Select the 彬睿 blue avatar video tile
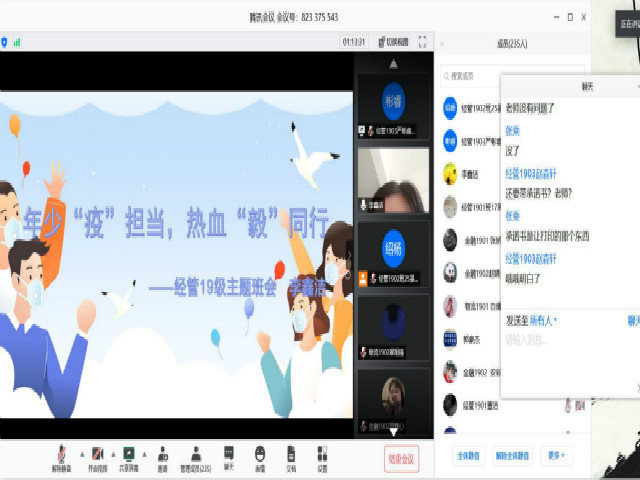This screenshot has width=640, height=480. pyautogui.click(x=393, y=106)
